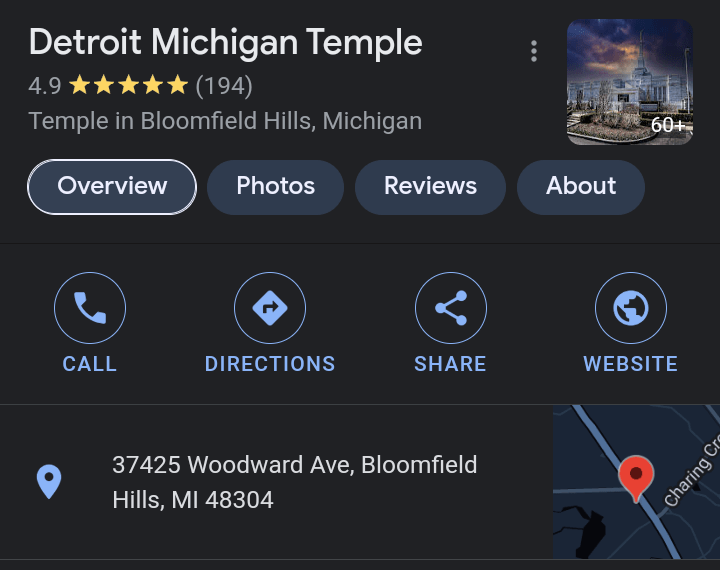Click the SHARE text label
The height and width of the screenshot is (570, 720).
(450, 364)
